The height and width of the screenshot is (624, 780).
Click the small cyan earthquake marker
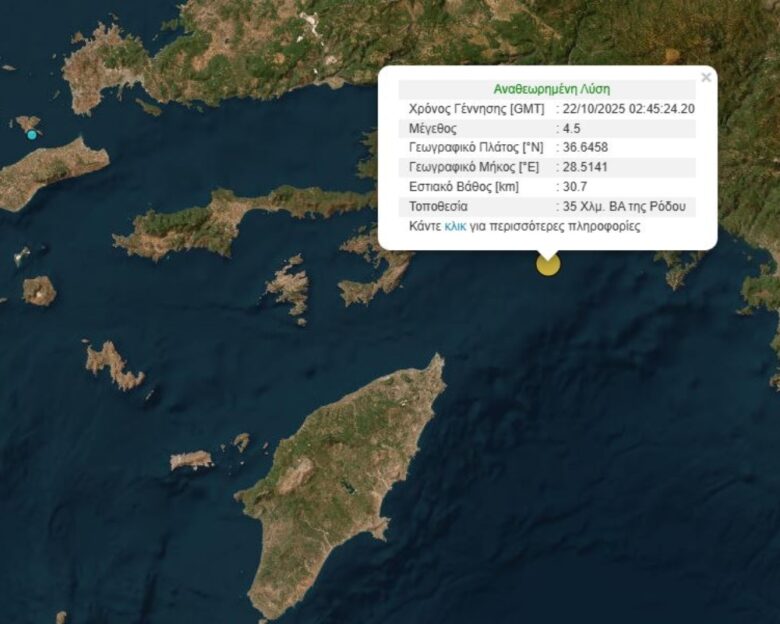(32, 135)
